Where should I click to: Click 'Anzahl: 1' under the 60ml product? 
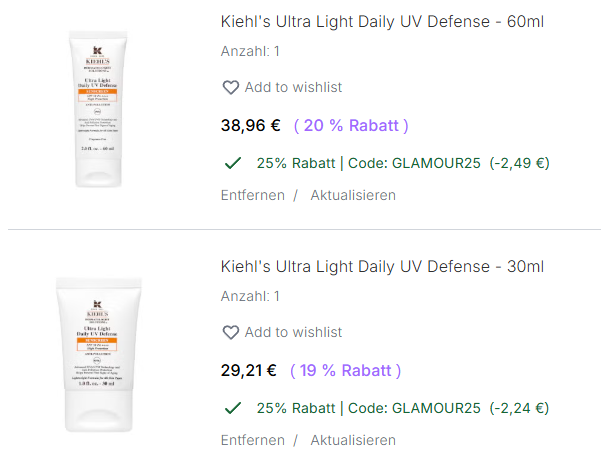pos(250,51)
